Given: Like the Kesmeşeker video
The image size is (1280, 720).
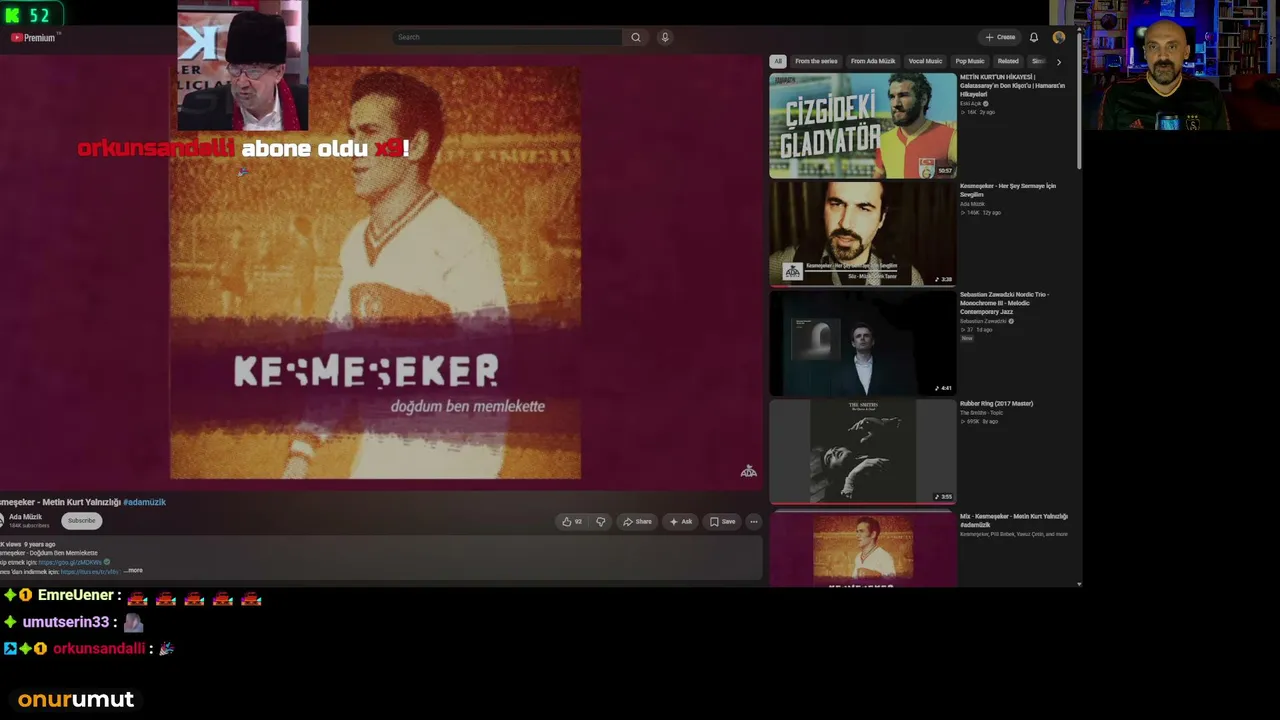Looking at the screenshot, I should click(x=572, y=521).
